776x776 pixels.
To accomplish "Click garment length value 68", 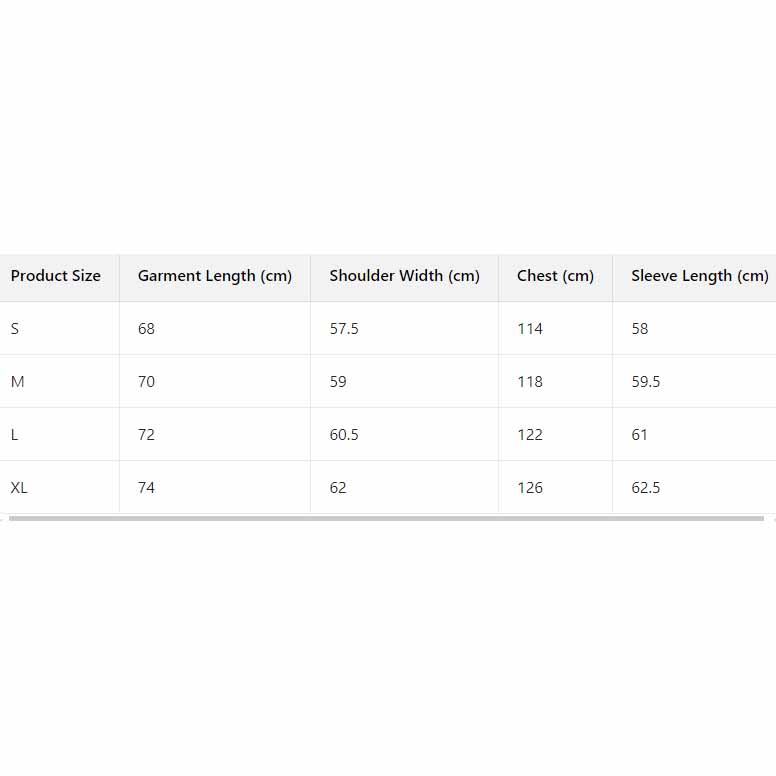I will pos(147,329).
